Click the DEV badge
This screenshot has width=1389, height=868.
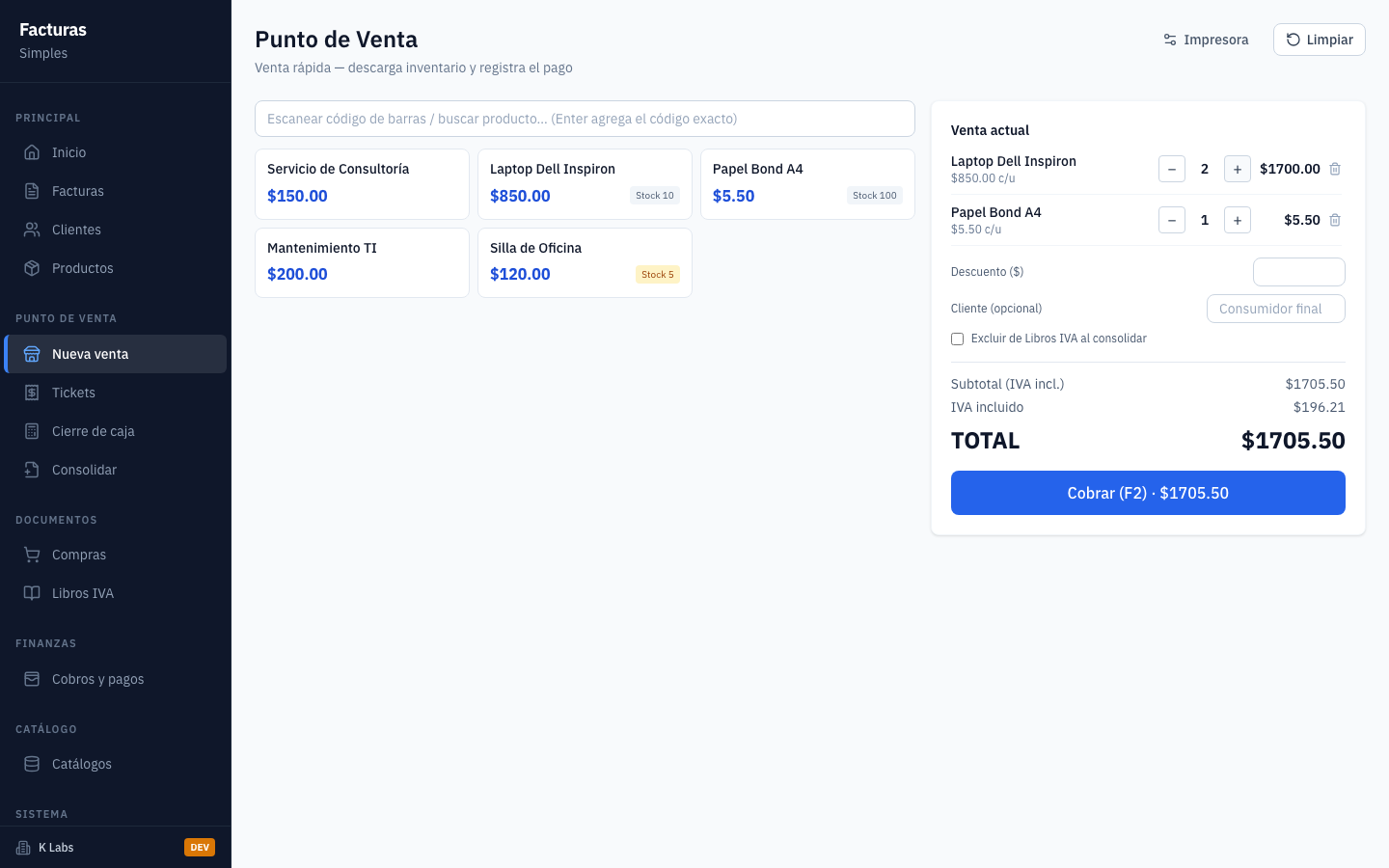click(x=200, y=848)
